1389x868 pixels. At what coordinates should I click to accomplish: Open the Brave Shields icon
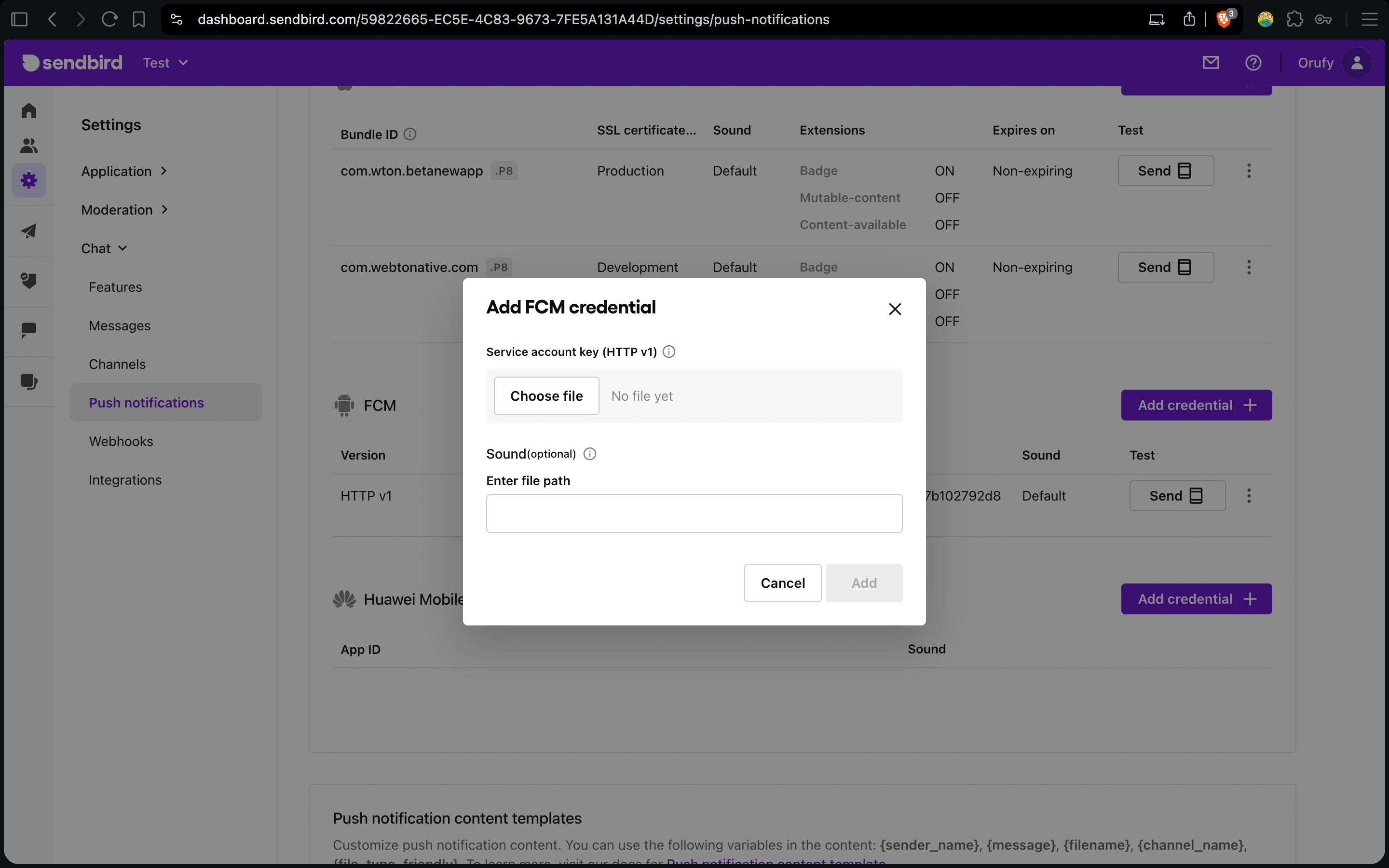(1223, 19)
